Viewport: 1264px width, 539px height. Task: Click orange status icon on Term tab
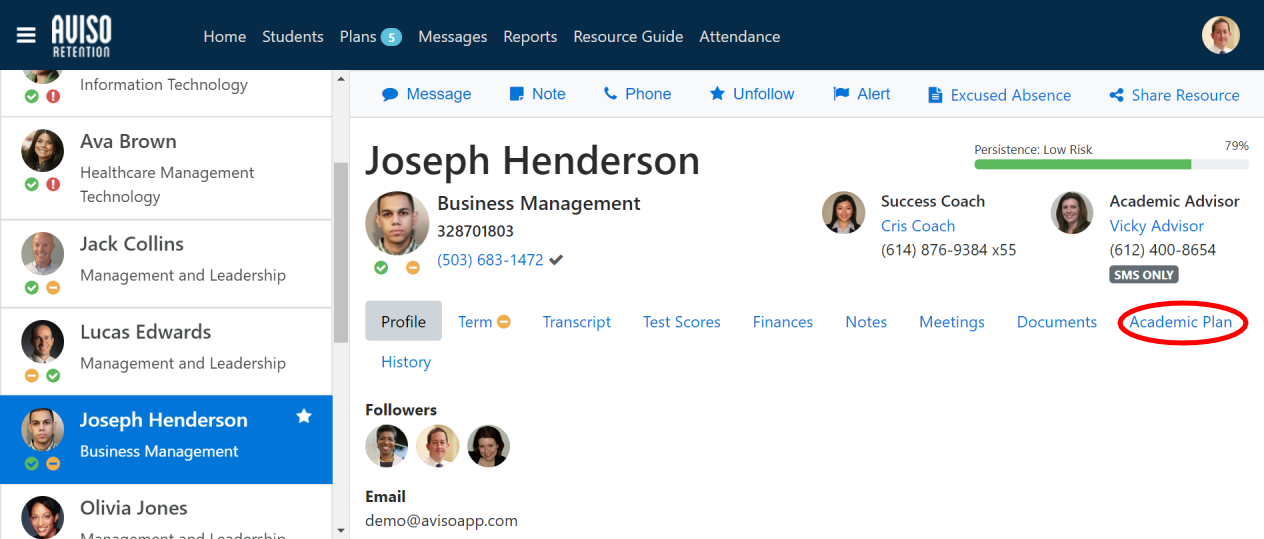pos(504,322)
